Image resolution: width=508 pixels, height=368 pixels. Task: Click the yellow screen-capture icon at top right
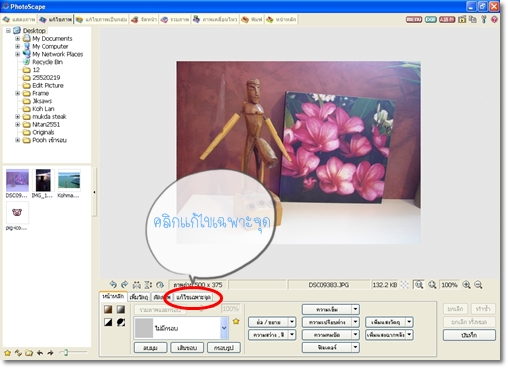(462, 19)
